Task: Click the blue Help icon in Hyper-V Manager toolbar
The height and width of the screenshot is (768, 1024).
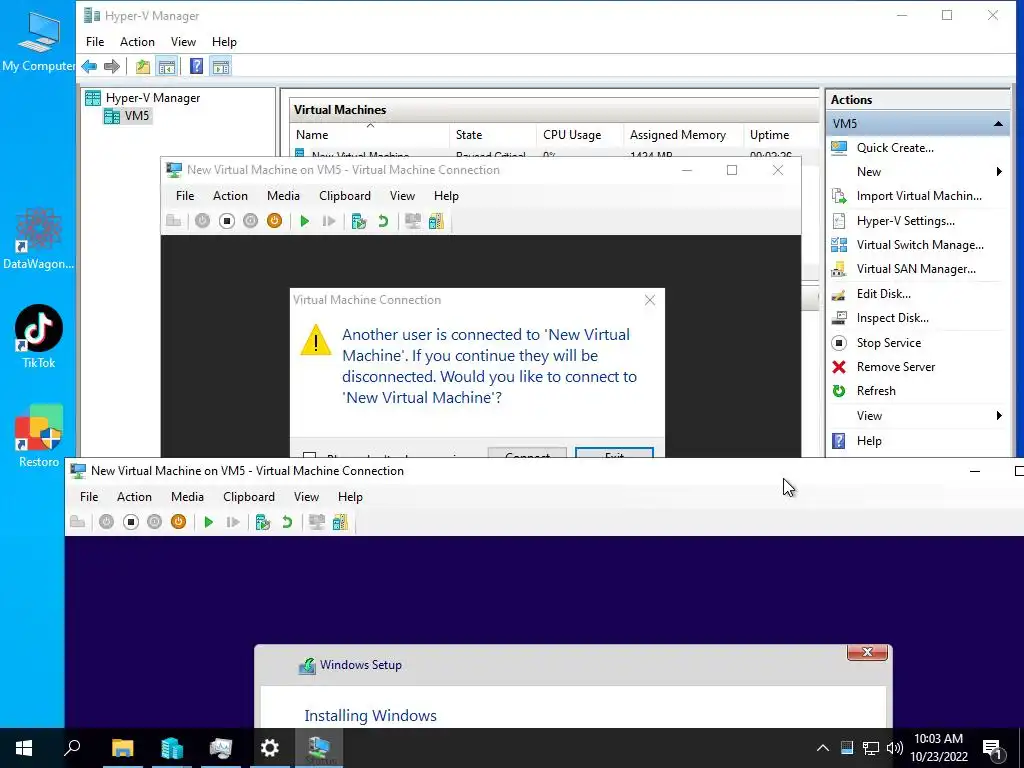Action: [196, 66]
